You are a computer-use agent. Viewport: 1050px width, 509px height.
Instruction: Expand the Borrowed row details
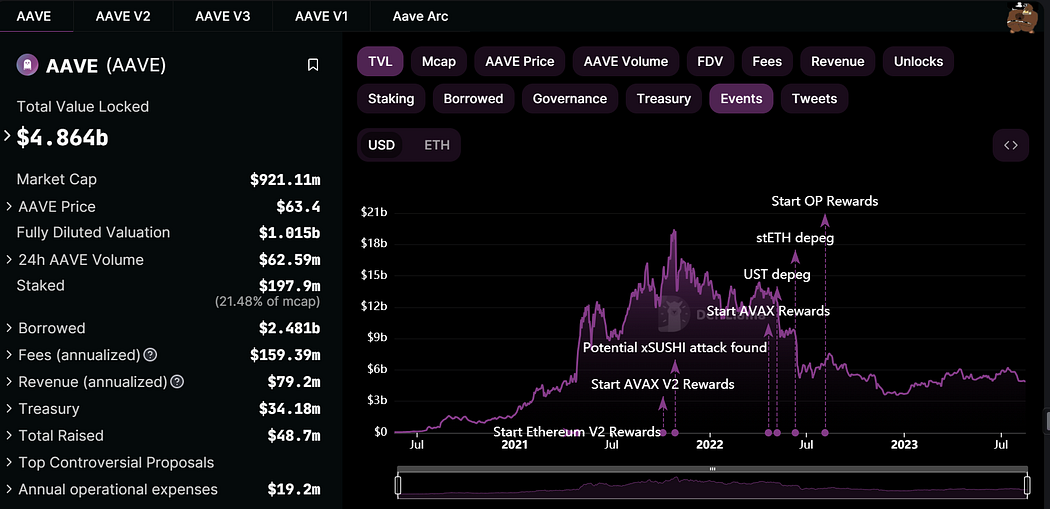(8, 328)
